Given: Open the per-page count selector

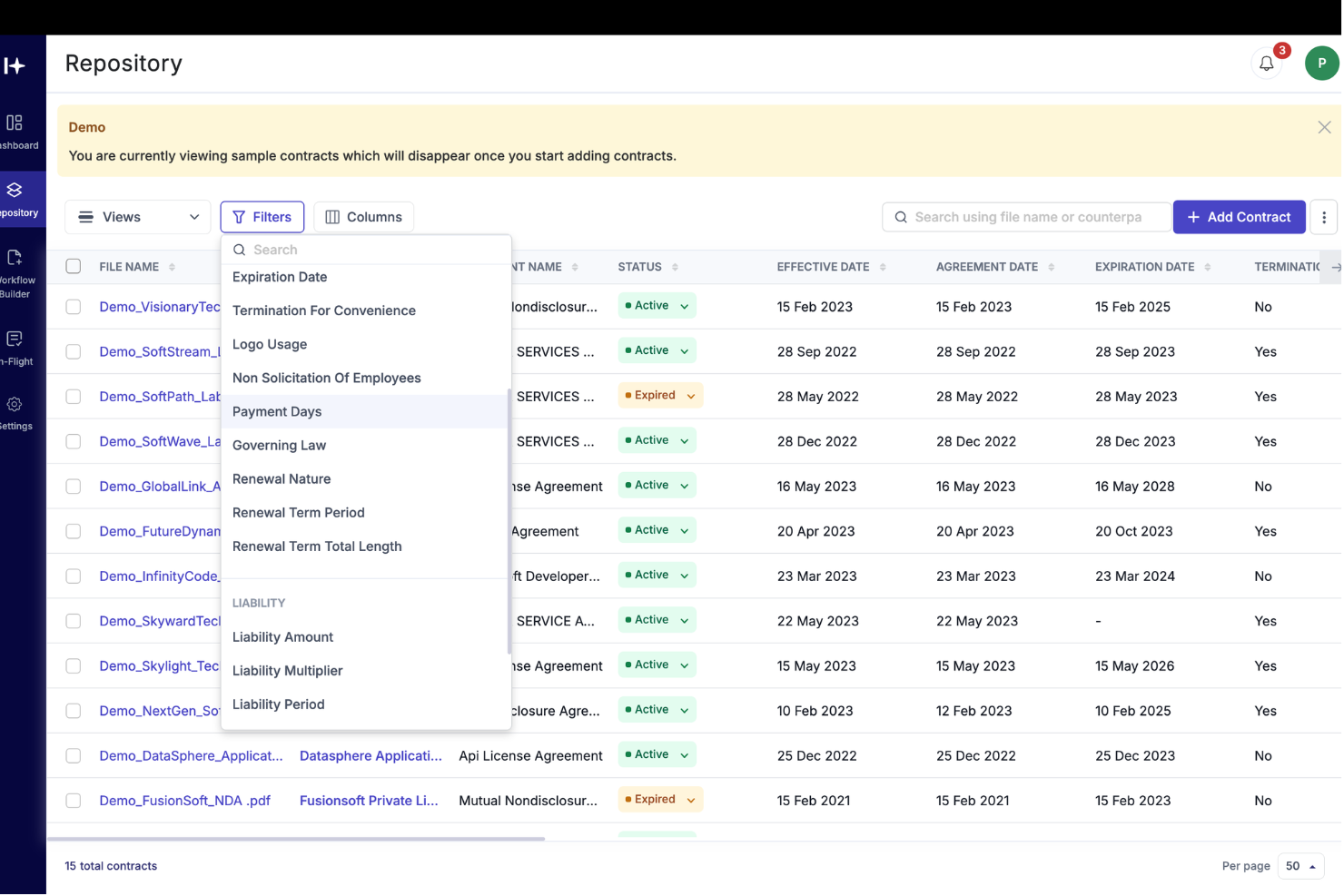Looking at the screenshot, I should click(x=1300, y=866).
